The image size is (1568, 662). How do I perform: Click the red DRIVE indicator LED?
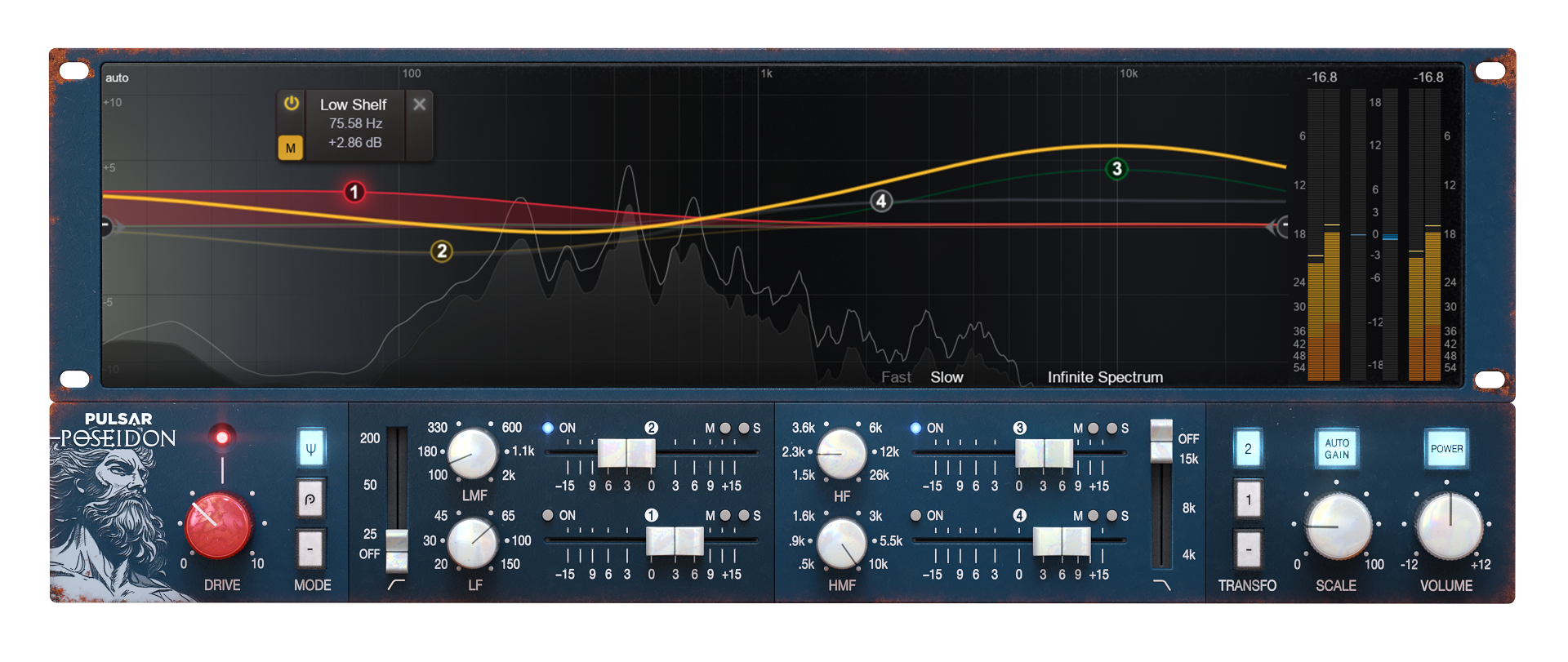pos(221,437)
